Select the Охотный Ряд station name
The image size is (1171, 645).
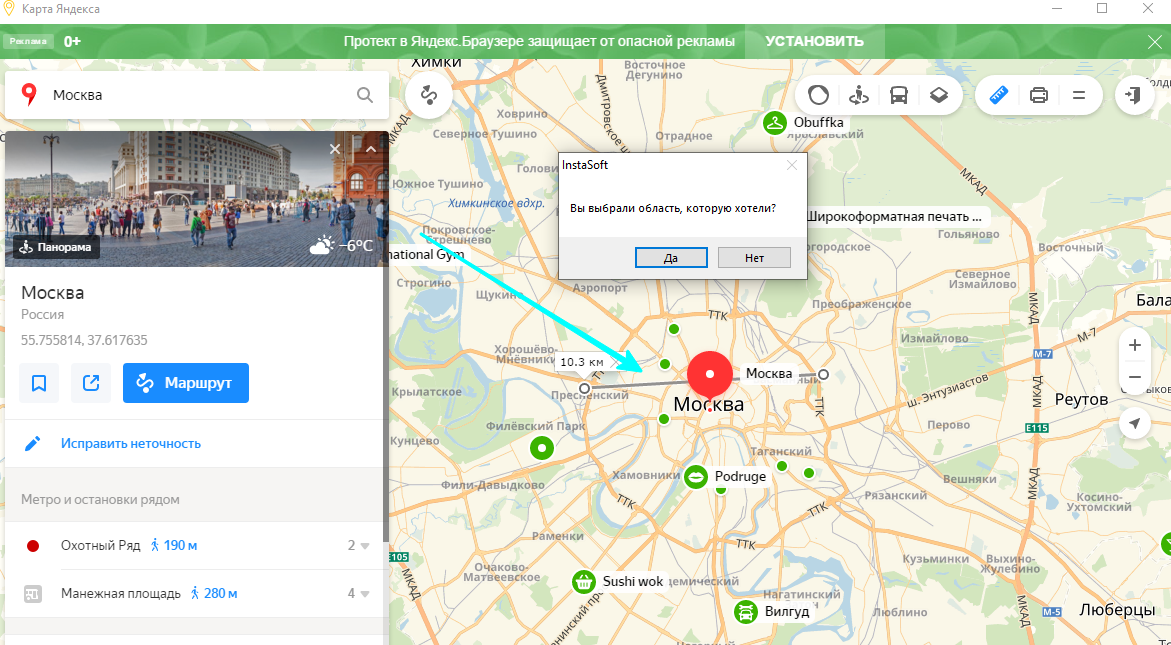point(101,546)
